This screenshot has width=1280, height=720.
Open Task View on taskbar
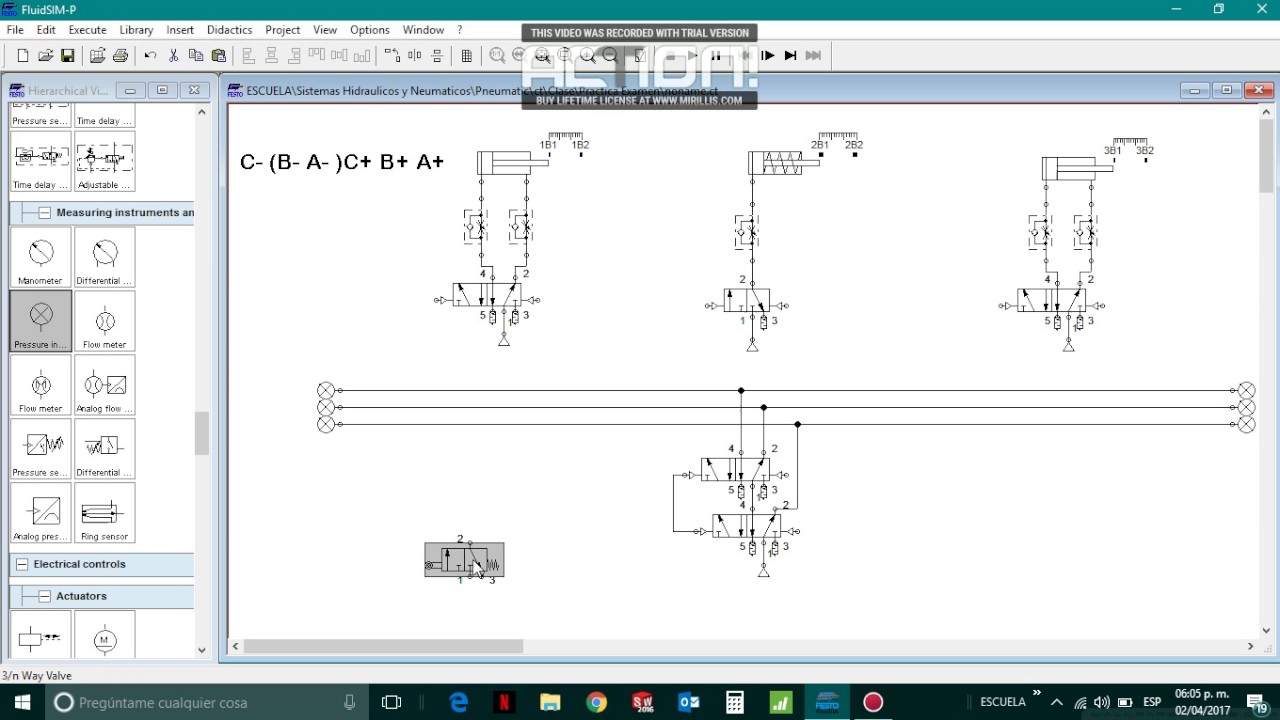(392, 702)
